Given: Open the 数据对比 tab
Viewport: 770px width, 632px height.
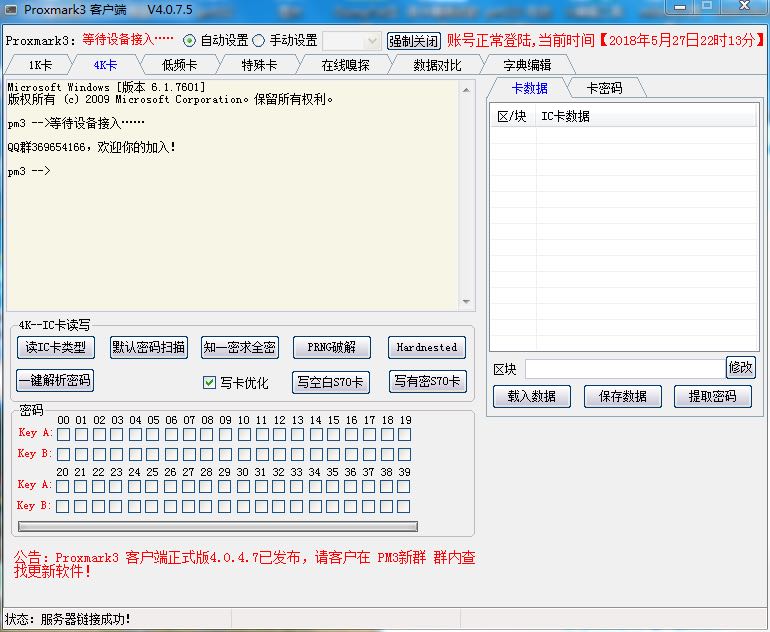Looking at the screenshot, I should click(x=437, y=65).
